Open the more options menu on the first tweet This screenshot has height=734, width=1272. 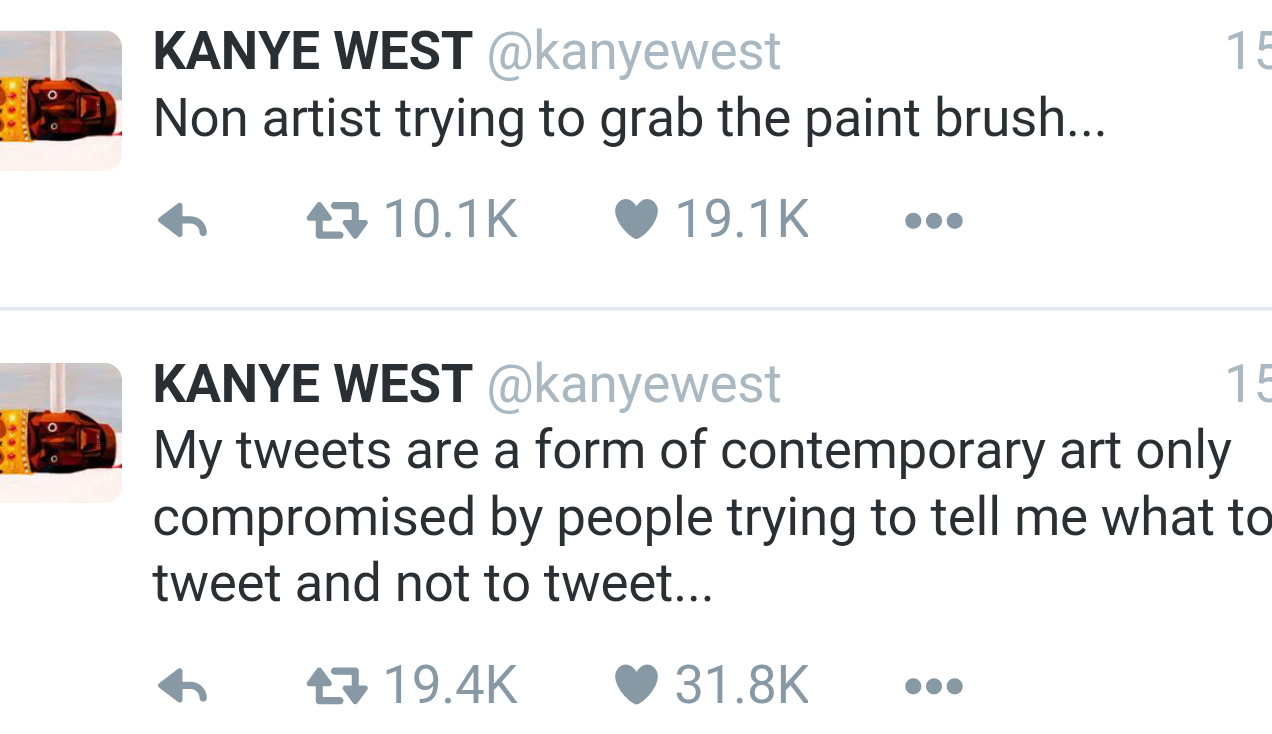tap(932, 220)
